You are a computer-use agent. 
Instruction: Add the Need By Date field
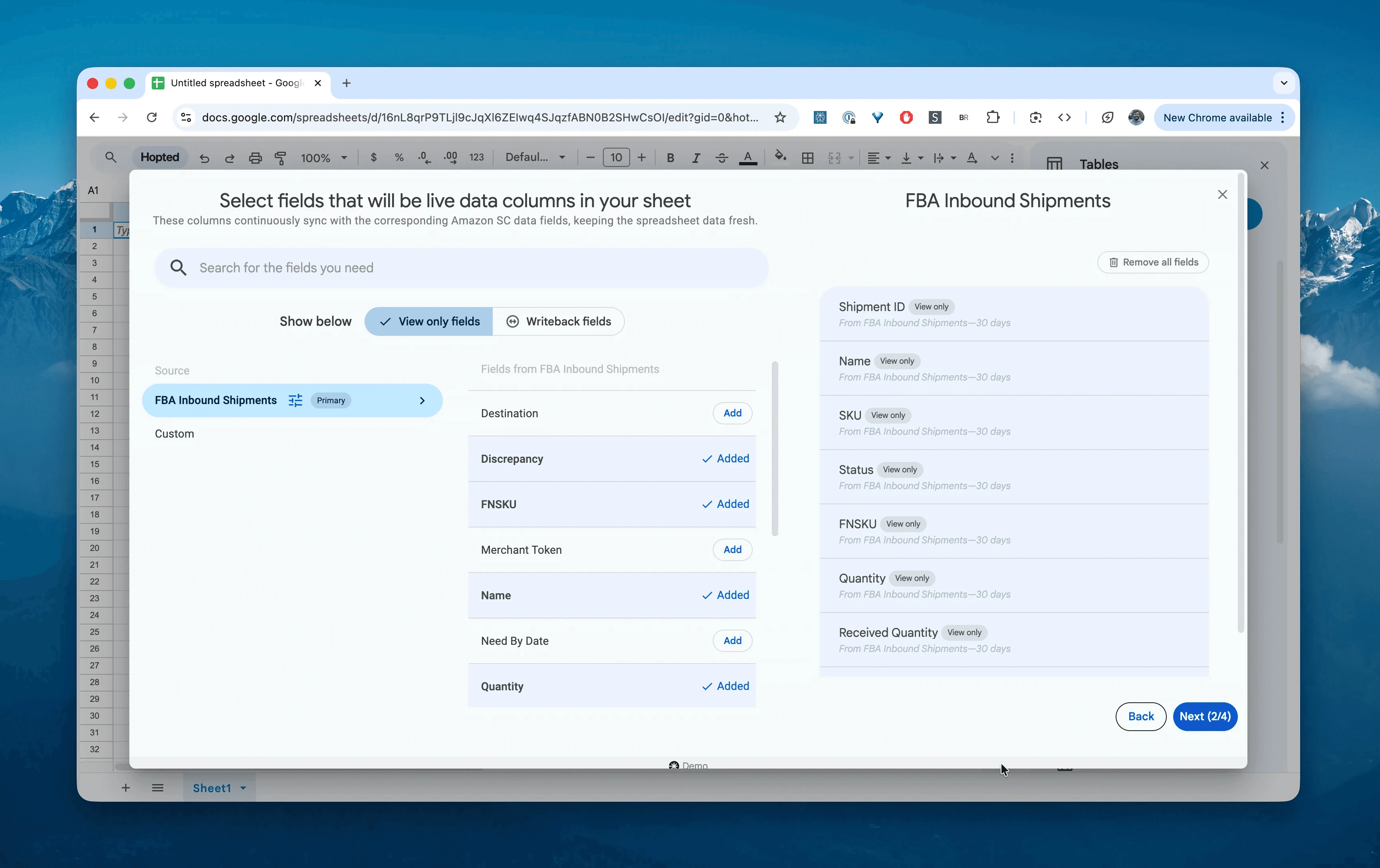click(732, 640)
